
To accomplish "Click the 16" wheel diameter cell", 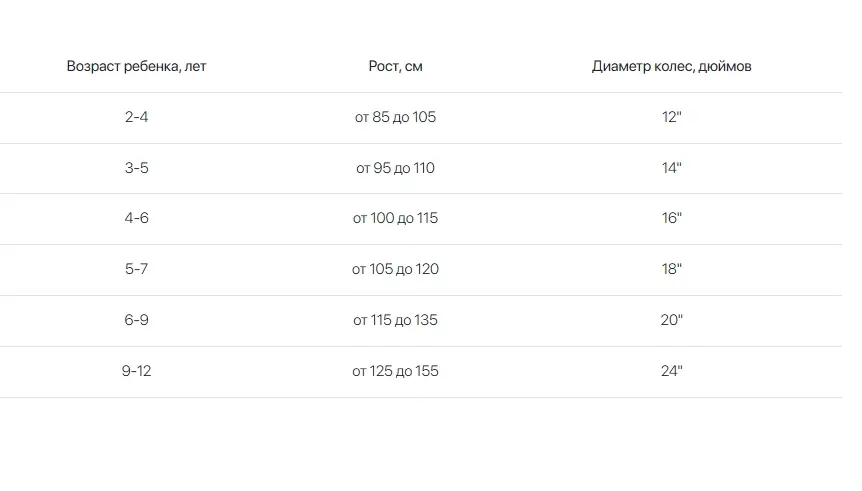I will click(x=671, y=218).
